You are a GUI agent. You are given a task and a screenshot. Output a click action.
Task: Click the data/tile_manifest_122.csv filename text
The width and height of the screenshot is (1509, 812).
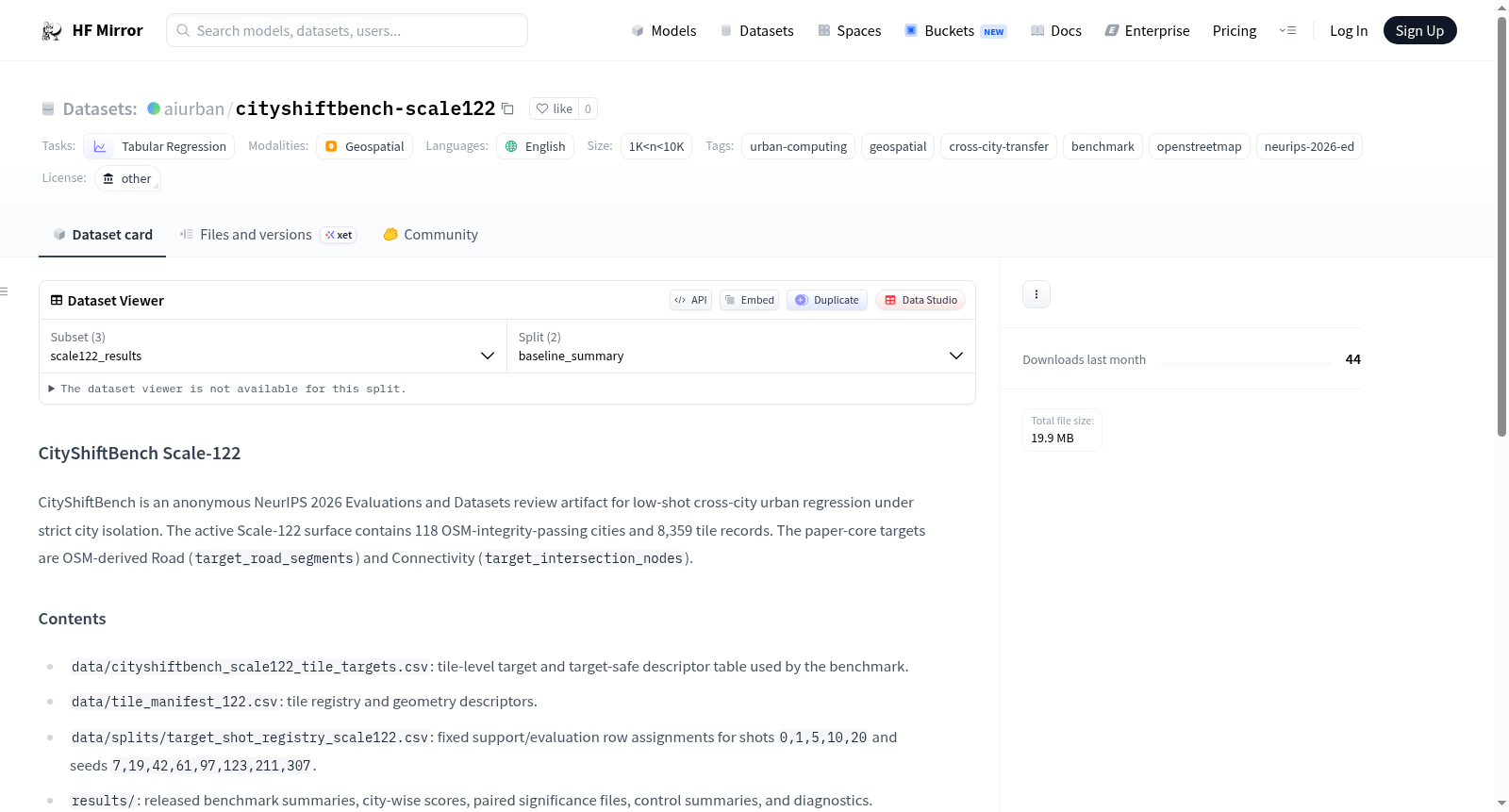coord(174,702)
